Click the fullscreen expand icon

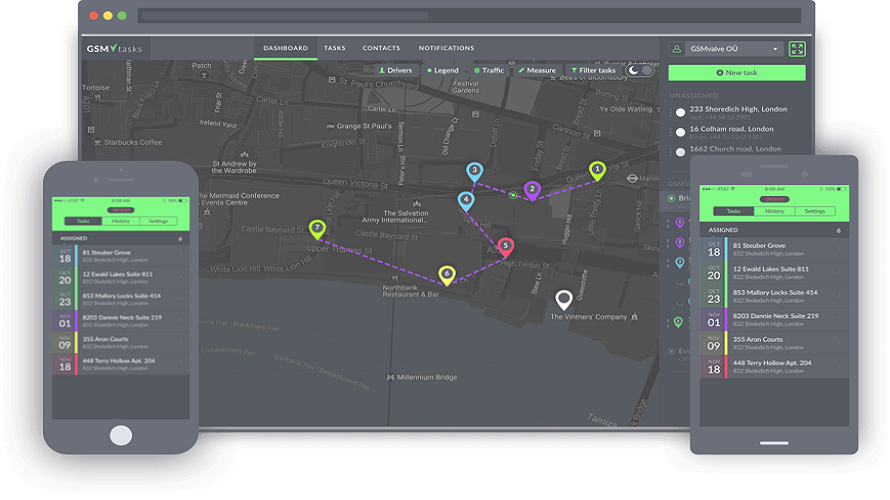(x=796, y=48)
